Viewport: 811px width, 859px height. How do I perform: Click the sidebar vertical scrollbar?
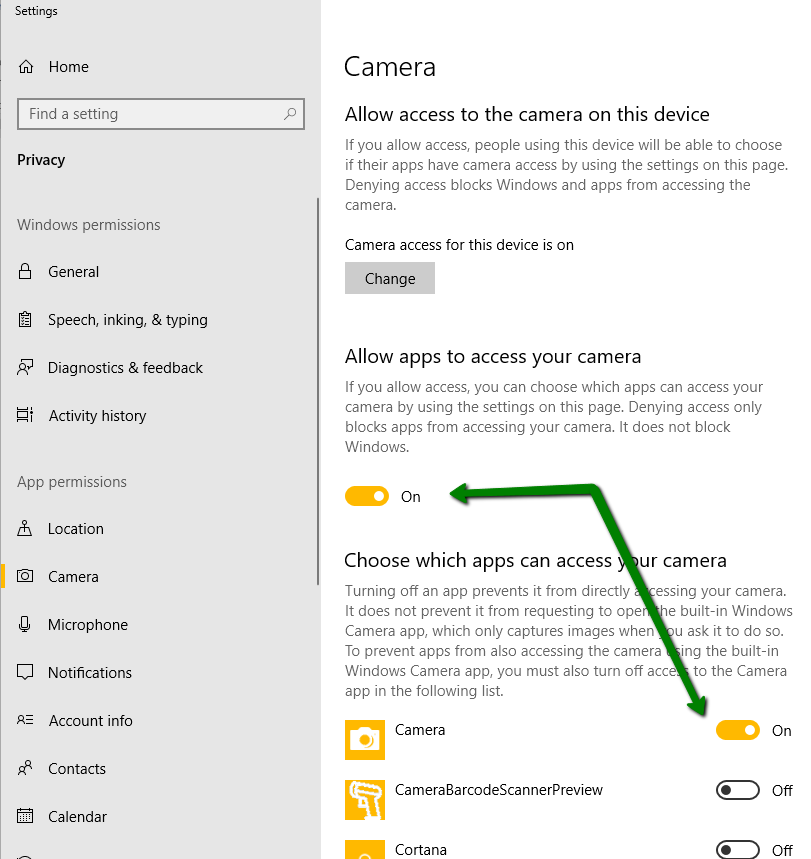pyautogui.click(x=318, y=391)
